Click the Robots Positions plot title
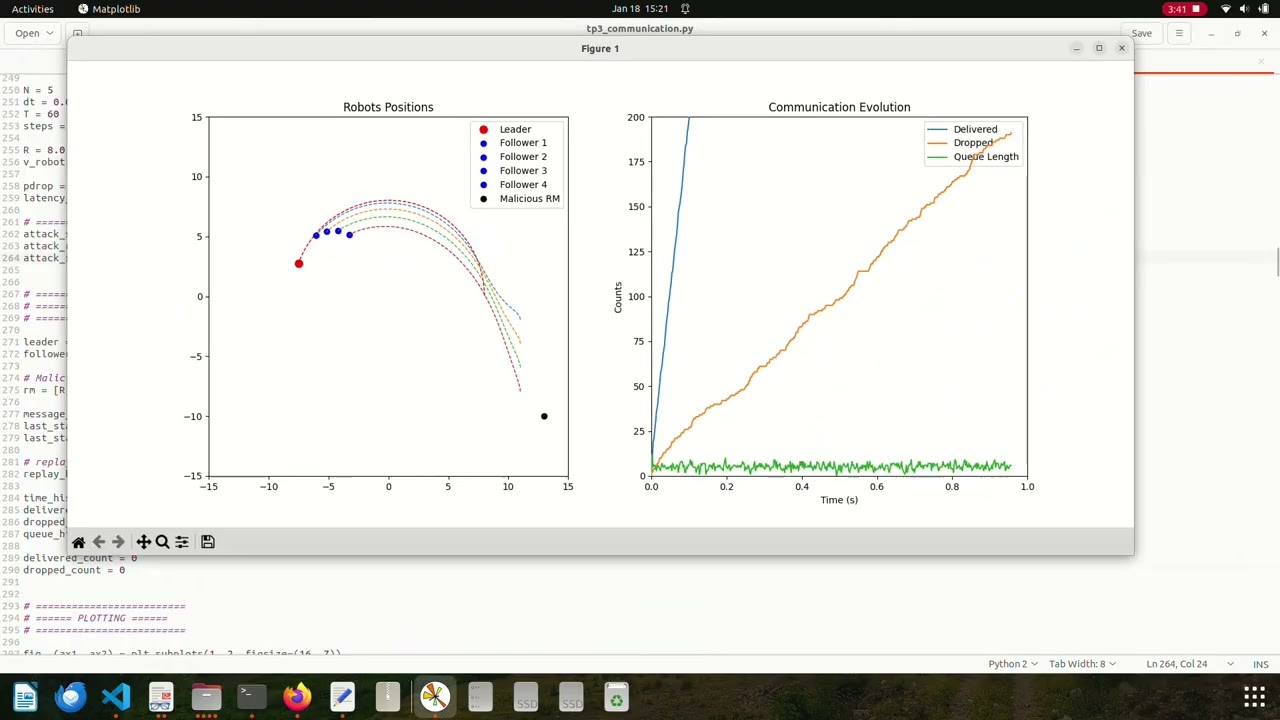This screenshot has height=720, width=1280. pyautogui.click(x=388, y=107)
